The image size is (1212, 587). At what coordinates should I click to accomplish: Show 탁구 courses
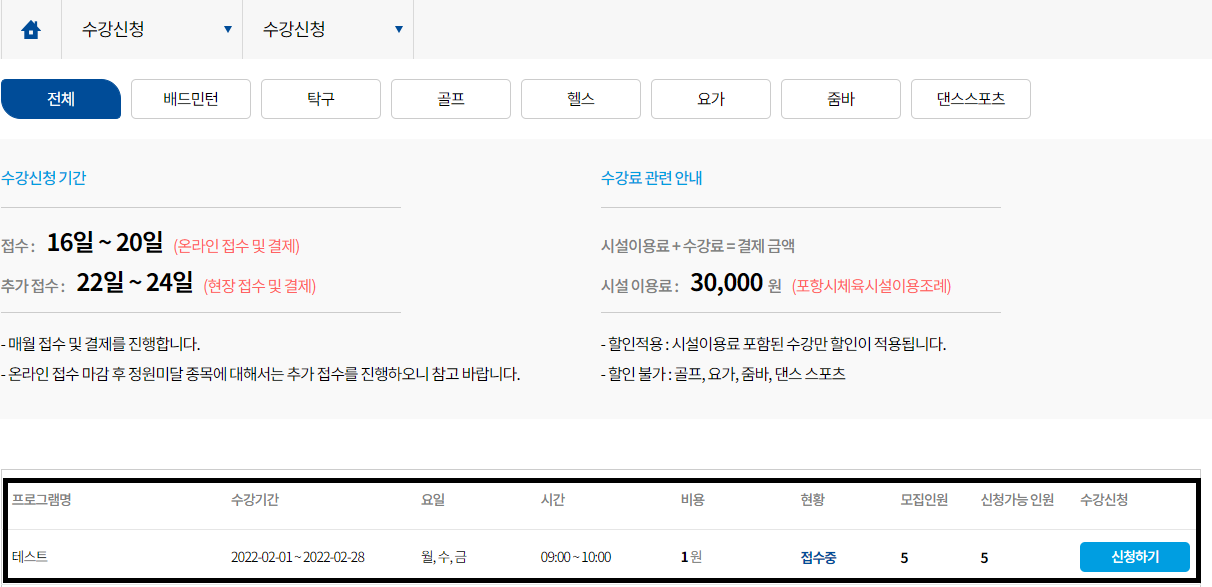pyautogui.click(x=321, y=99)
